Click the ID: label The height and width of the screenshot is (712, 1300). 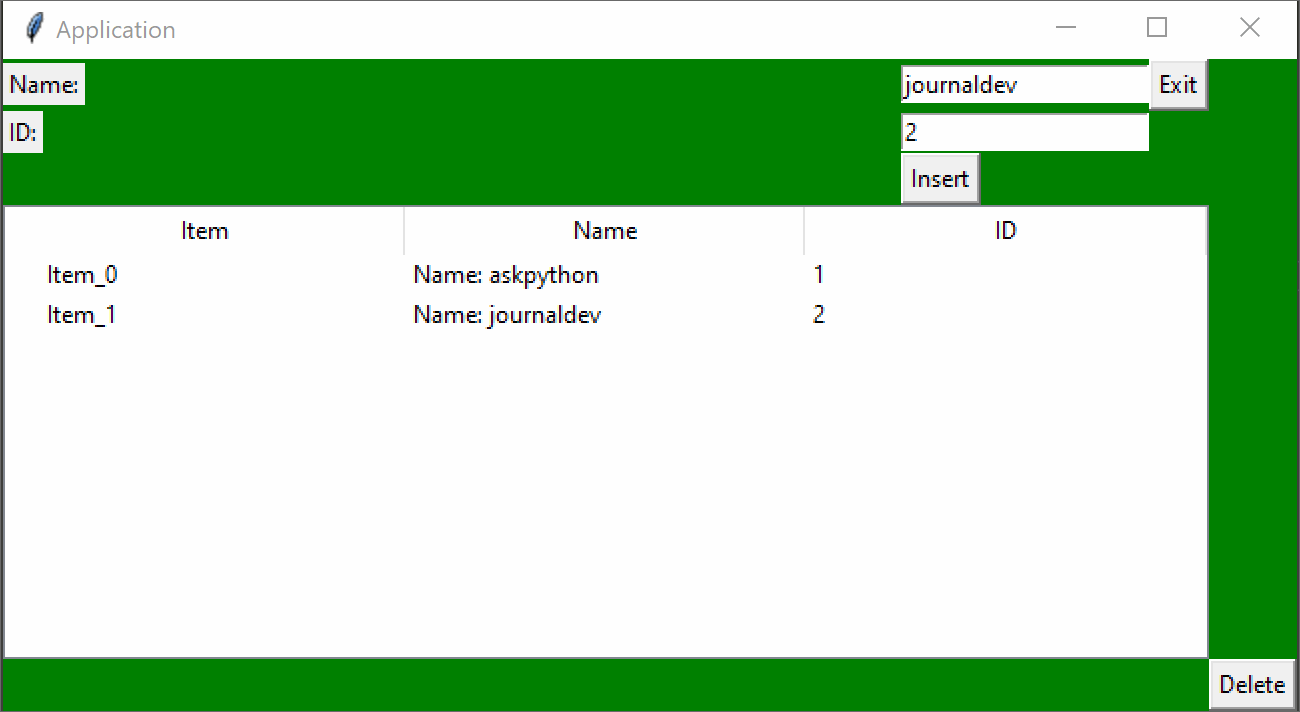coord(22,131)
